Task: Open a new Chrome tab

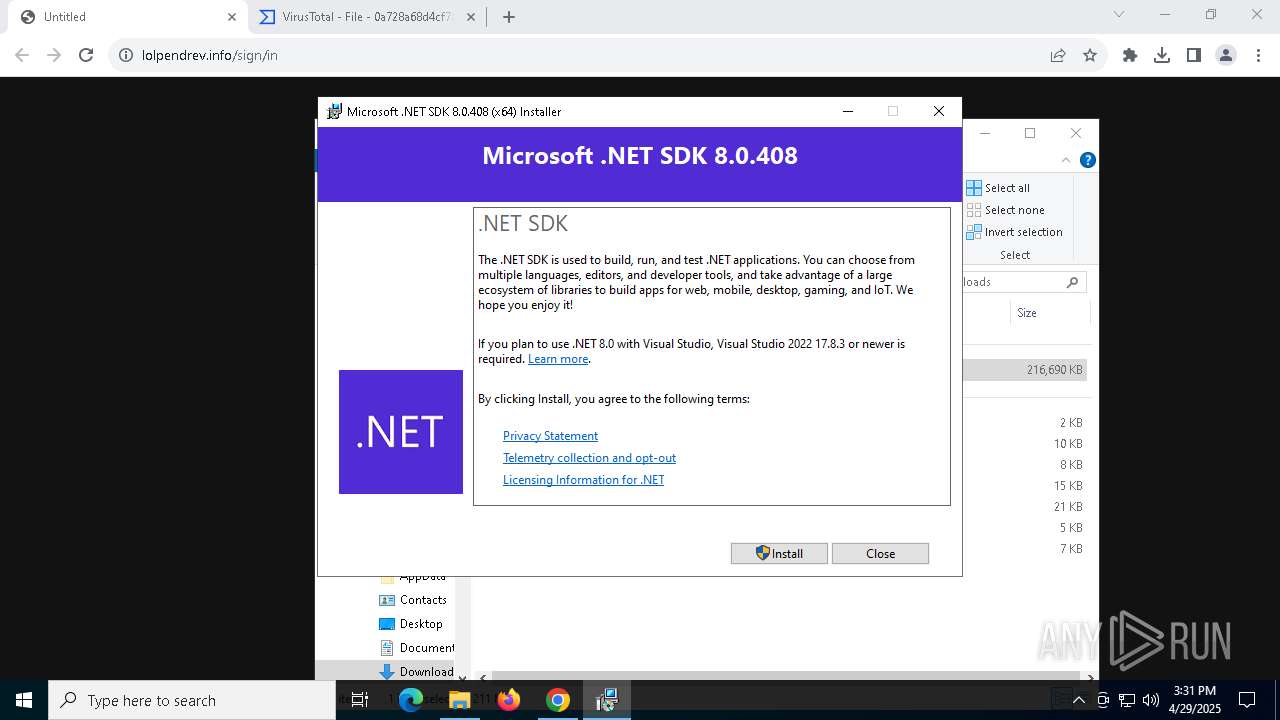Action: (x=509, y=17)
